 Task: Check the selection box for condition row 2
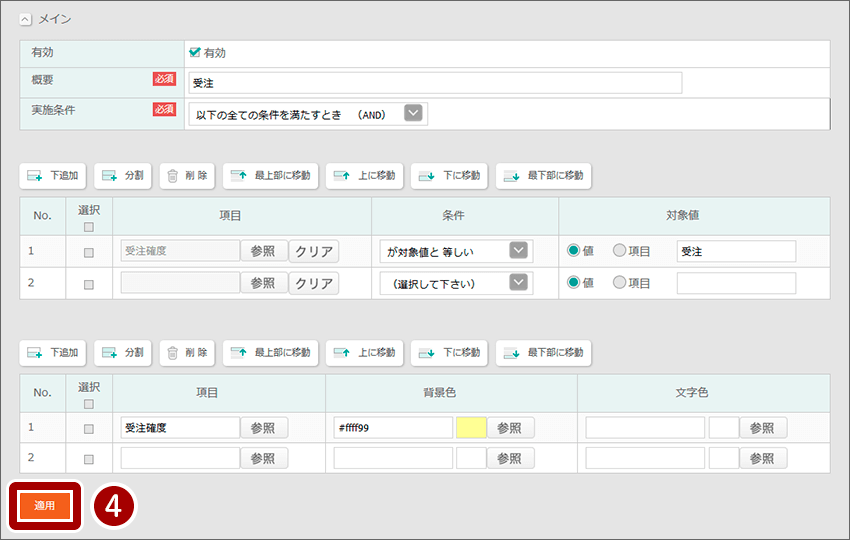[89, 285]
